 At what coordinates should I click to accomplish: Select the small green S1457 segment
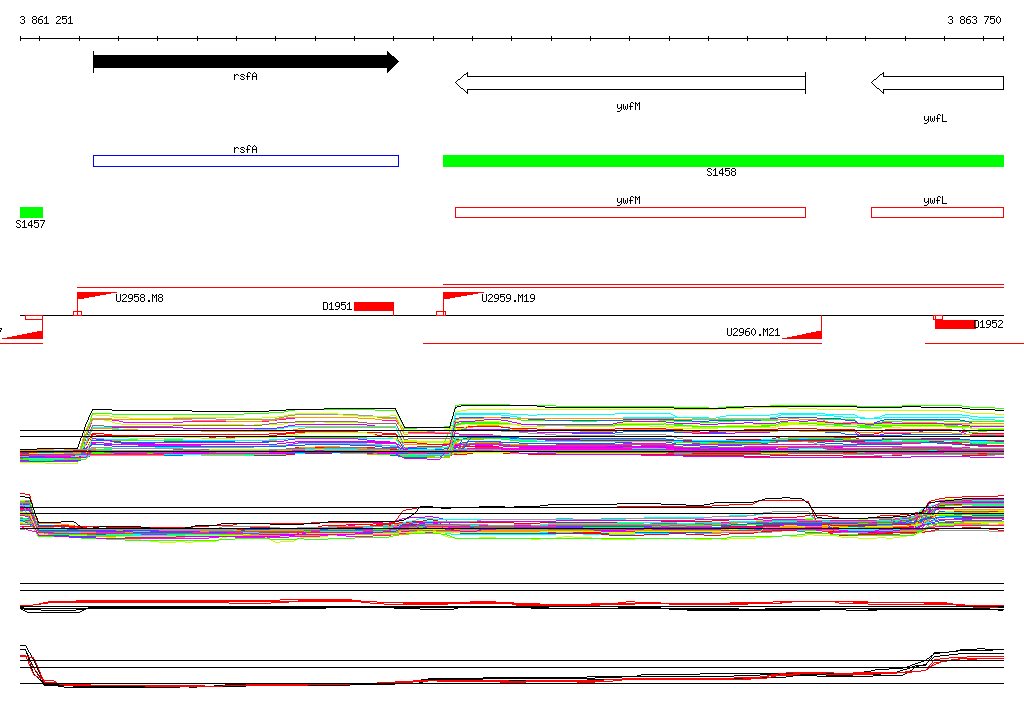click(31, 212)
